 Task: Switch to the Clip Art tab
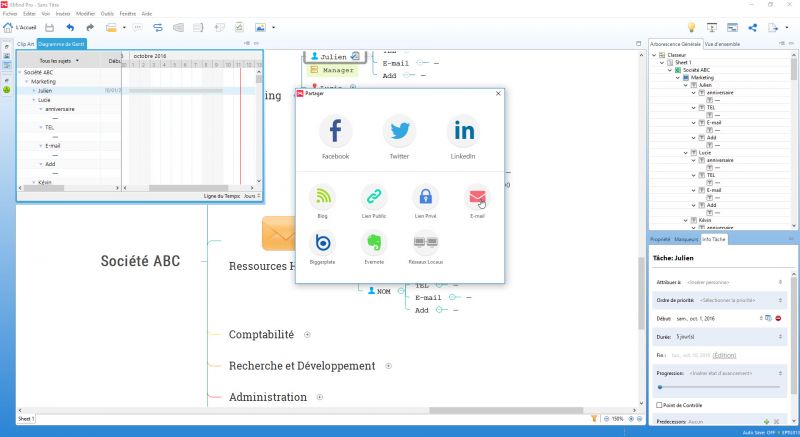coord(26,44)
